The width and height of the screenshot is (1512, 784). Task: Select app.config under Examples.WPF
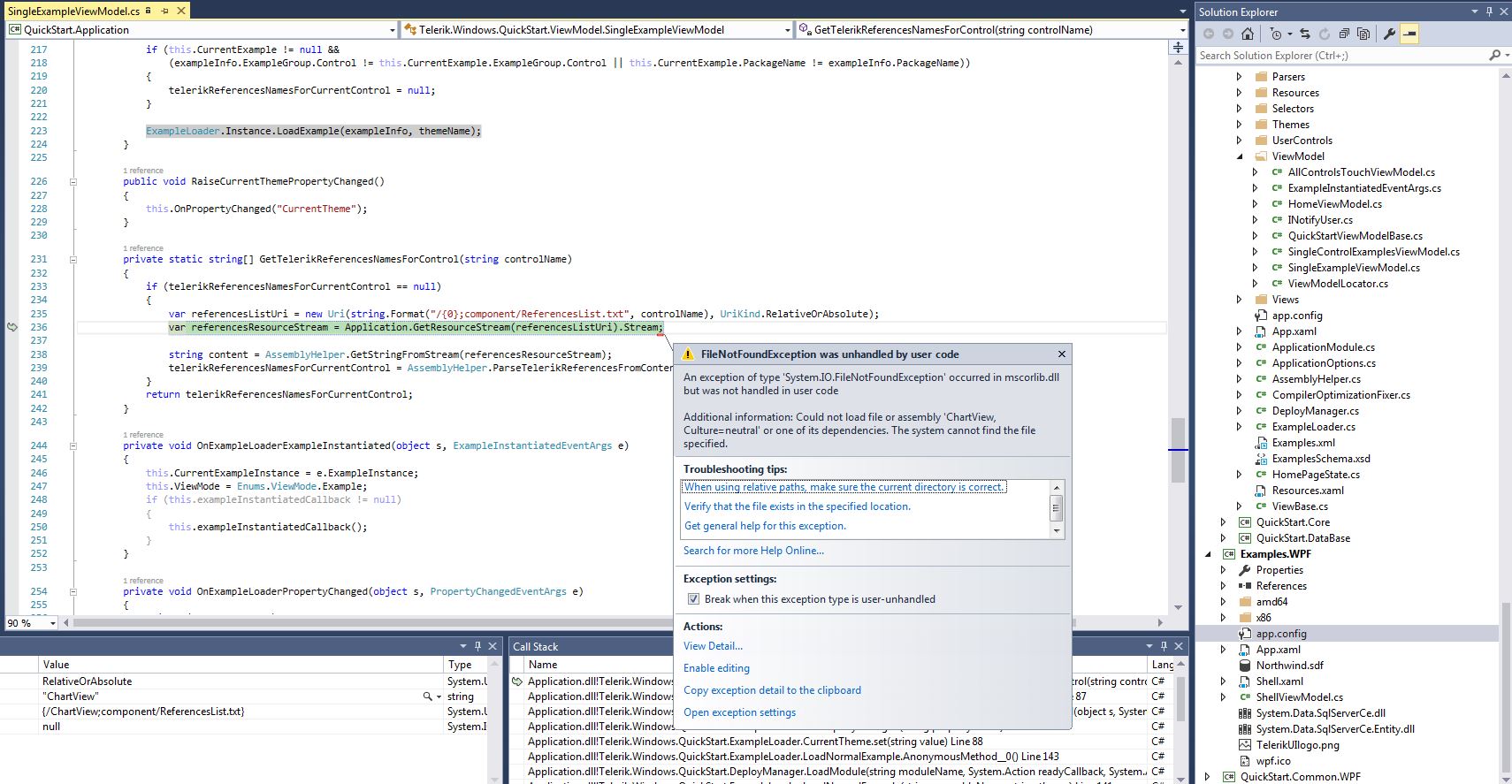tap(1280, 634)
